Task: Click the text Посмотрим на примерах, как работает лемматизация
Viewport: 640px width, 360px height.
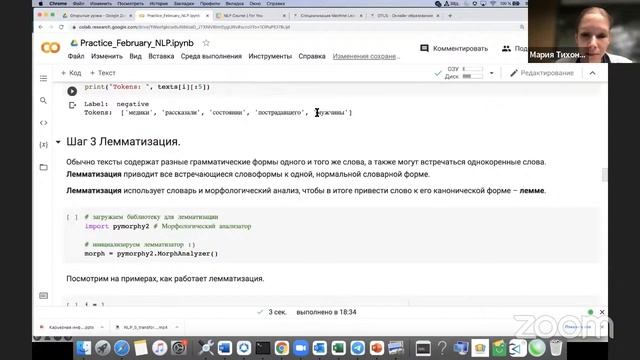Action: pyautogui.click(x=165, y=279)
